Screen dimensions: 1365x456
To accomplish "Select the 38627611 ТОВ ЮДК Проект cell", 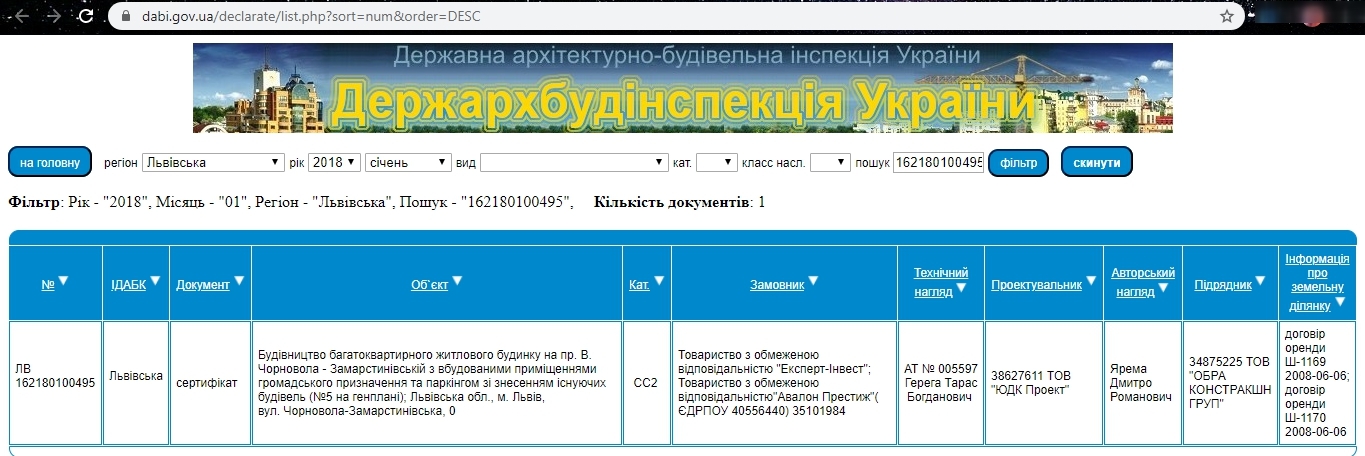I will [x=1044, y=382].
